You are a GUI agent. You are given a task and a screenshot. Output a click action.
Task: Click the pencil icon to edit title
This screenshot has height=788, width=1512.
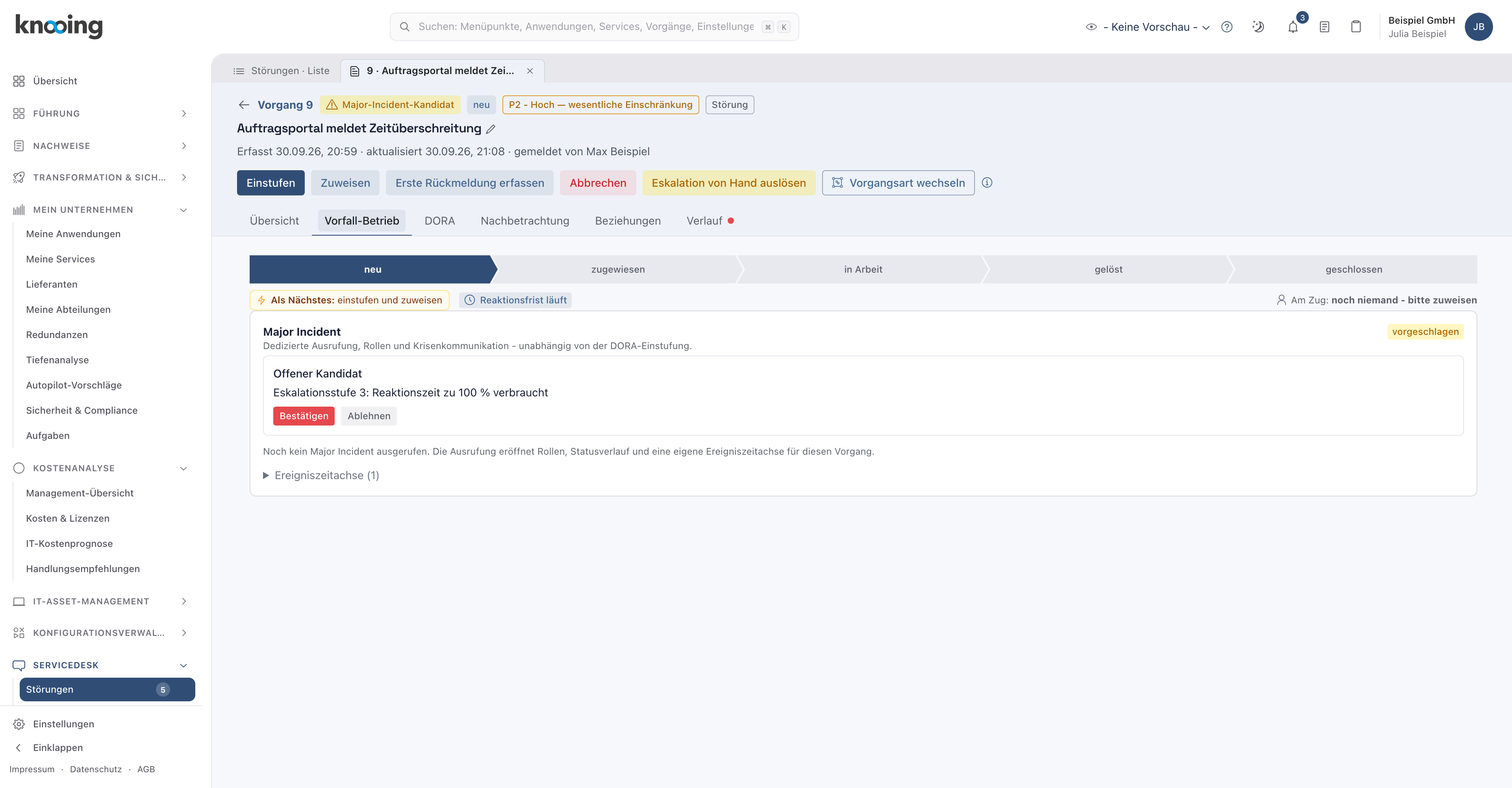coord(491,129)
